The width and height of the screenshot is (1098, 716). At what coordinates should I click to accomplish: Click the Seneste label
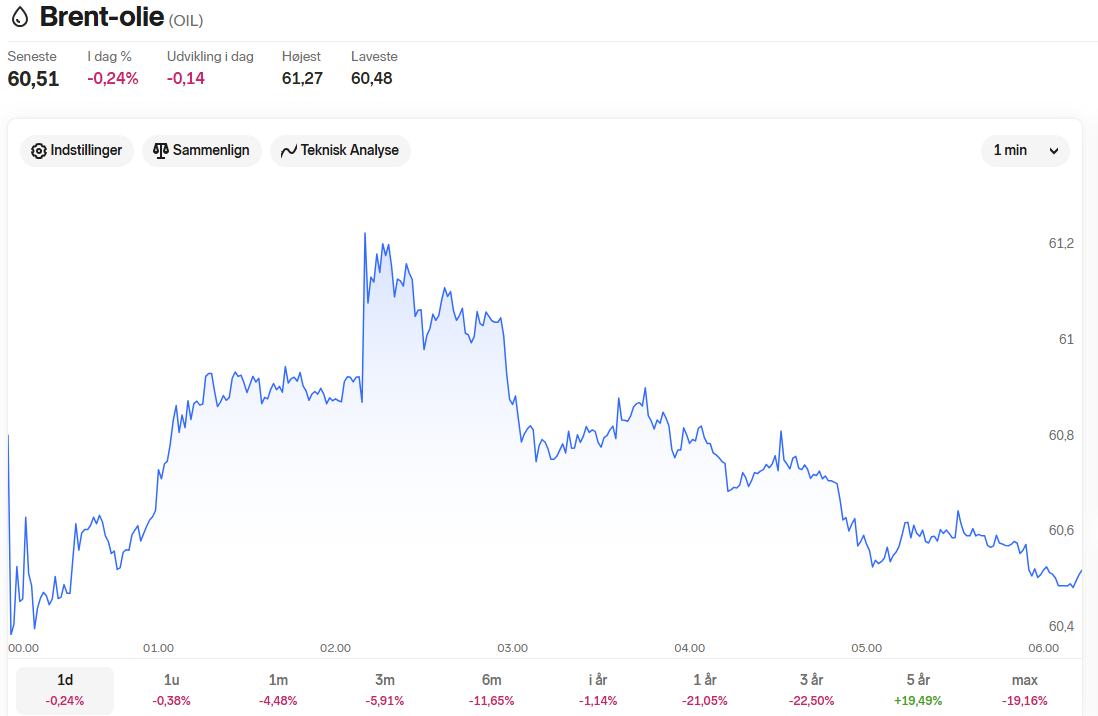(x=32, y=56)
